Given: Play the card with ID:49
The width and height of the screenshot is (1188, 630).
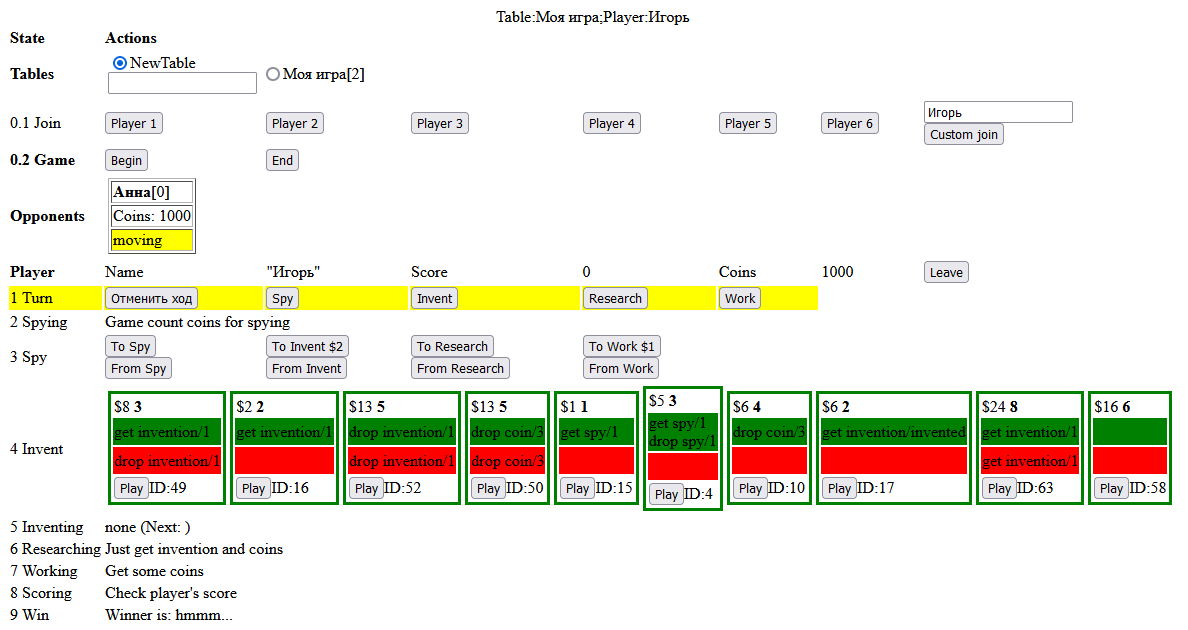Looking at the screenshot, I should [131, 489].
